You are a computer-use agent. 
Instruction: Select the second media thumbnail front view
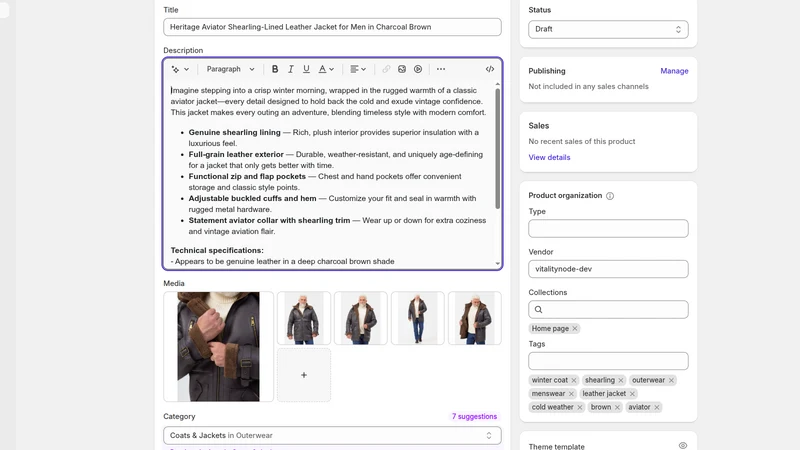pyautogui.click(x=304, y=318)
